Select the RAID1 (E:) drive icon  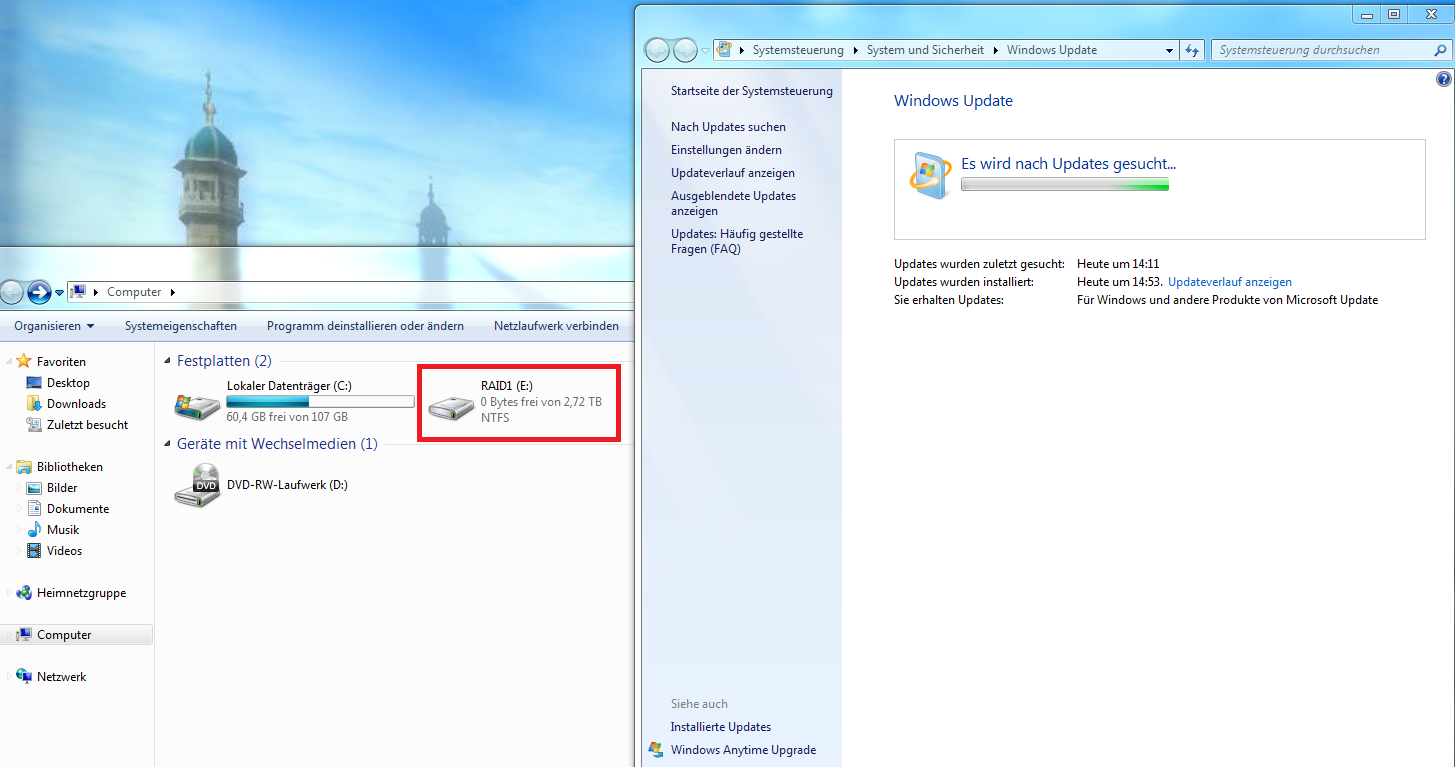click(x=451, y=406)
